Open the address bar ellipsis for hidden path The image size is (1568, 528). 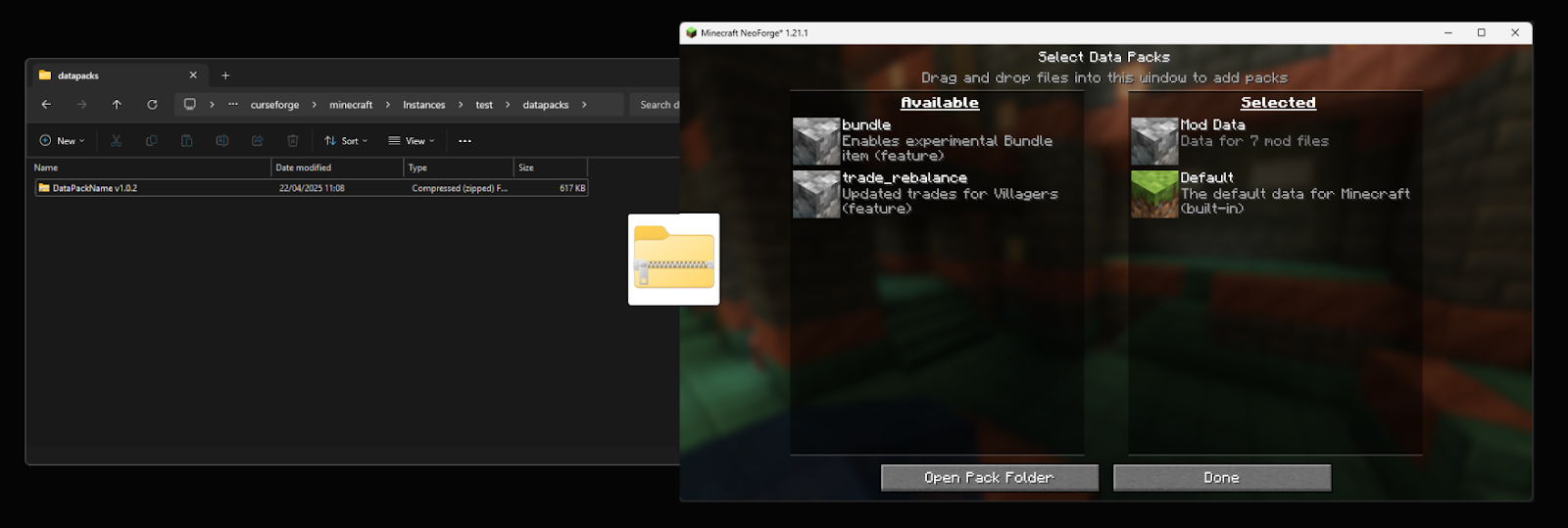click(x=233, y=104)
